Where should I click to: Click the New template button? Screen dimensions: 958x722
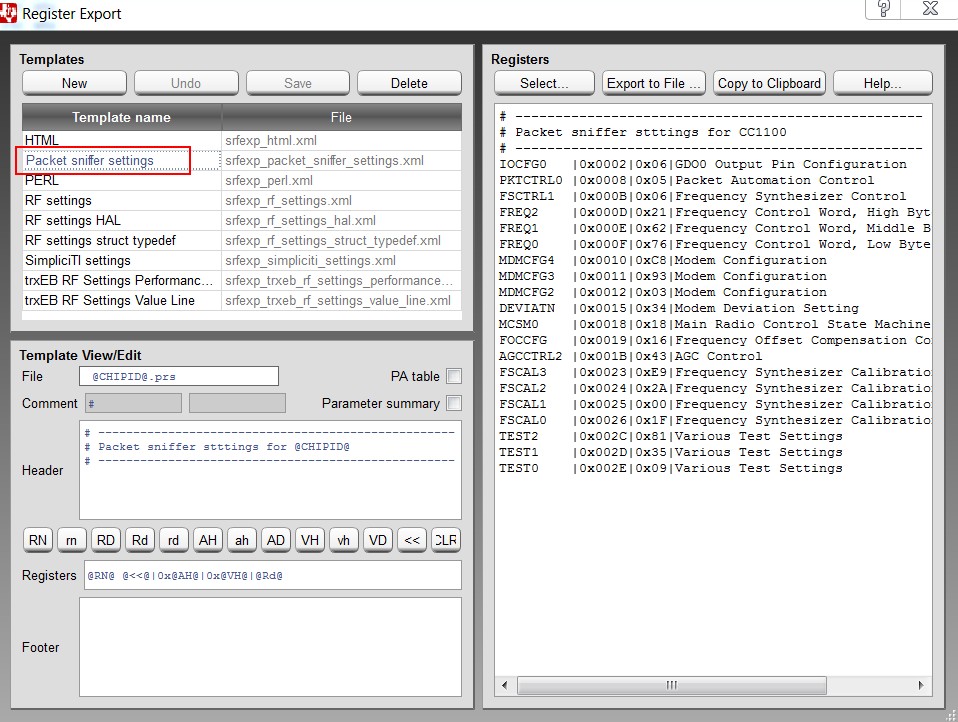point(75,83)
